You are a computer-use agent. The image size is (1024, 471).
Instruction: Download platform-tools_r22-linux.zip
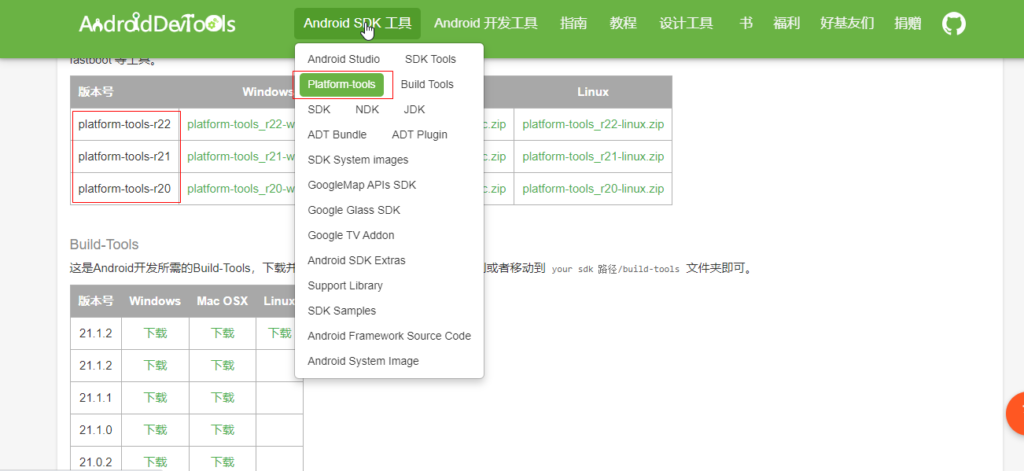tap(593, 125)
